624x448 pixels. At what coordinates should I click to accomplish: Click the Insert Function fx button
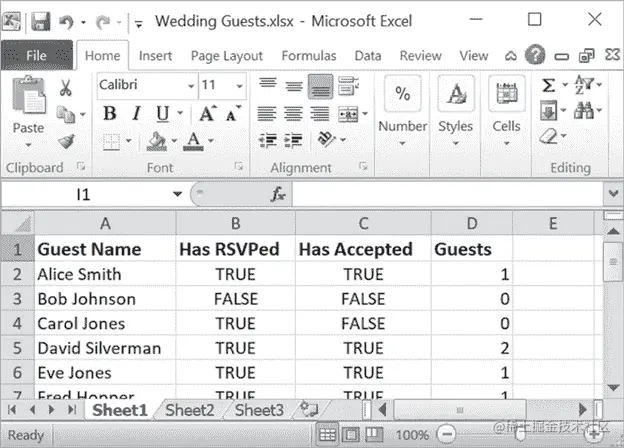tap(278, 194)
